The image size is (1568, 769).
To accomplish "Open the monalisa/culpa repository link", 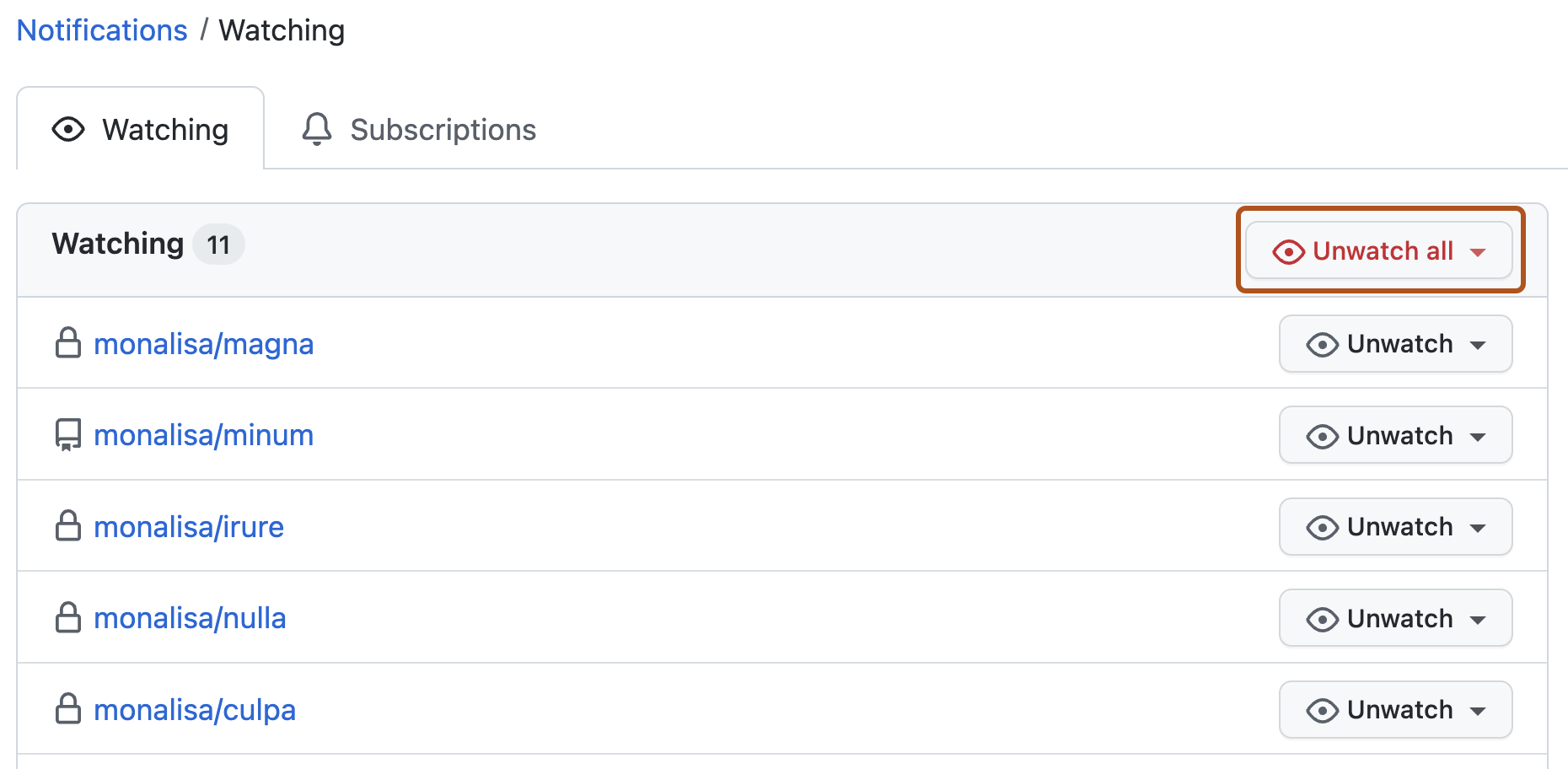I will 195,710.
